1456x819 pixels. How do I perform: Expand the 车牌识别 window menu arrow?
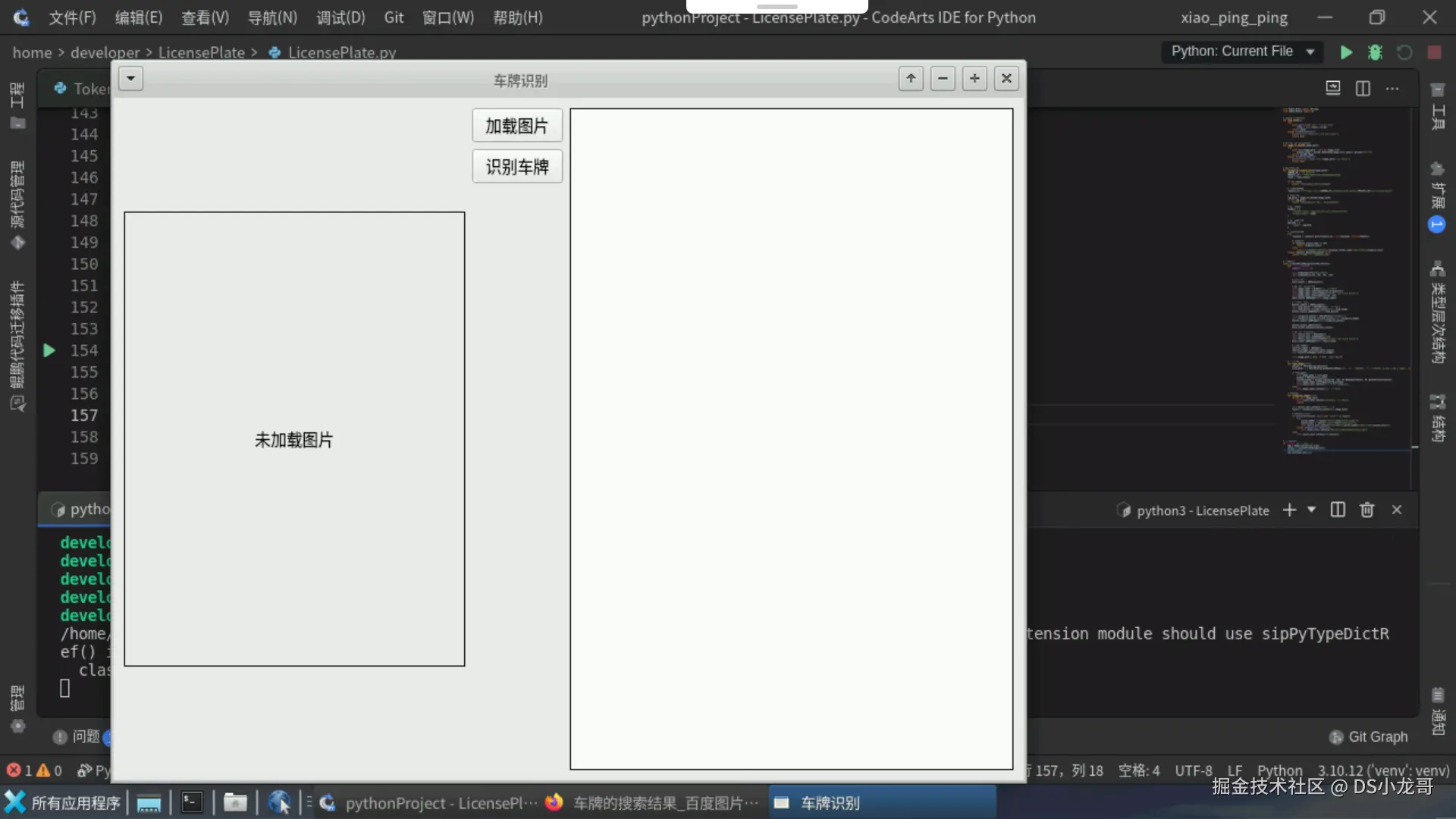pos(130,79)
